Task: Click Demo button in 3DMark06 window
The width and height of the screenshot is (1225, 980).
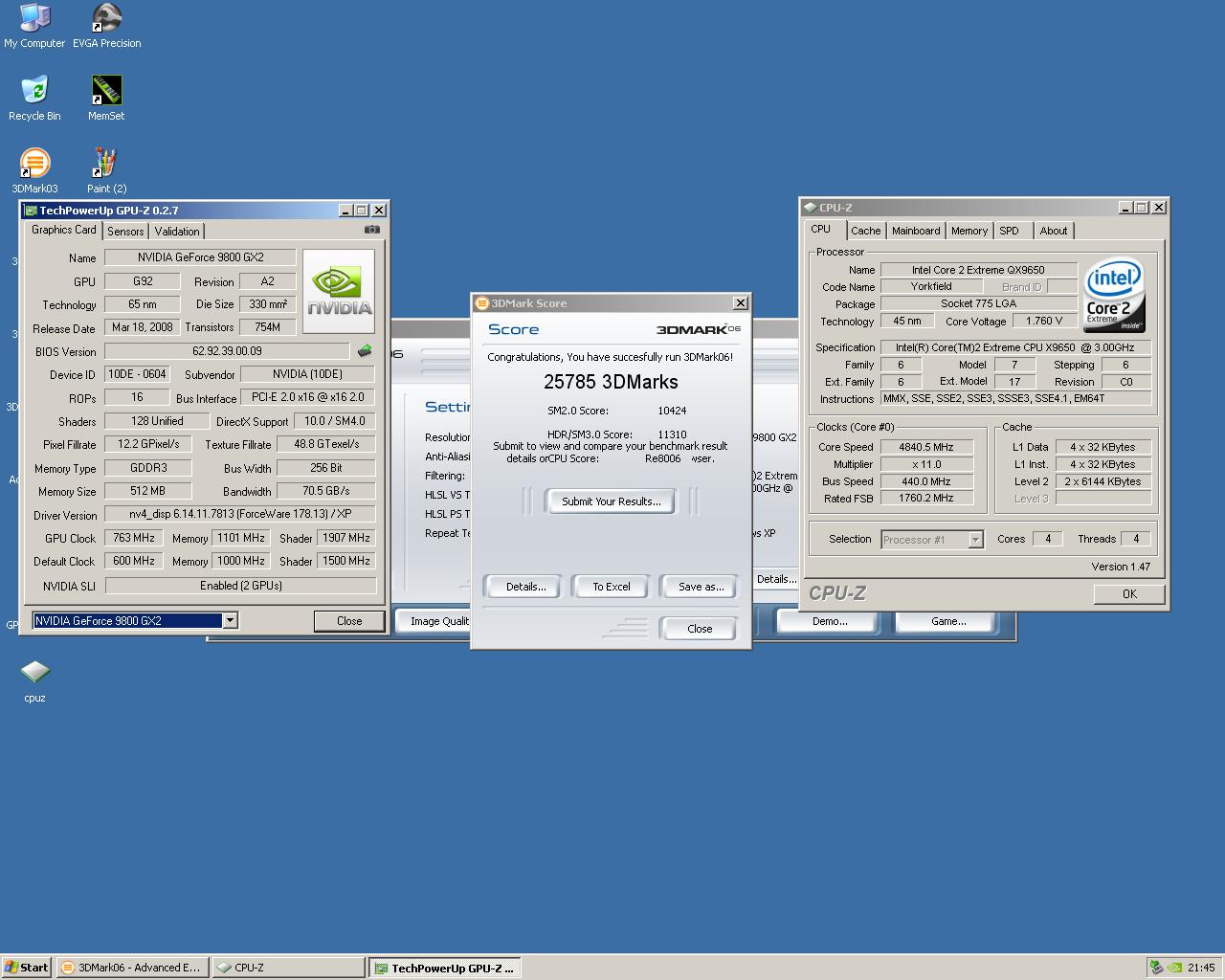Action: click(x=830, y=621)
